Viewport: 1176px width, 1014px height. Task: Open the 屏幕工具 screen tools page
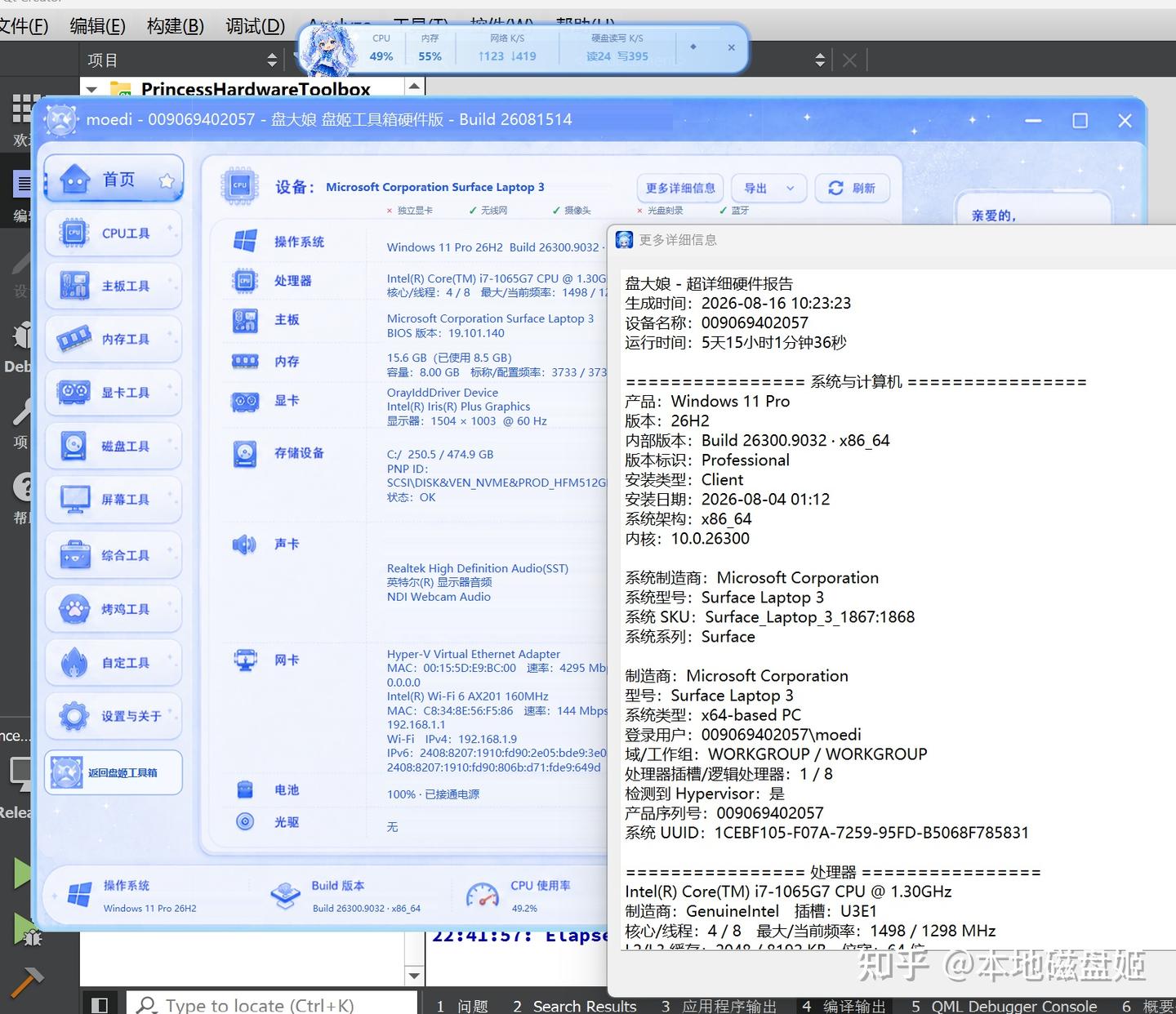(114, 500)
